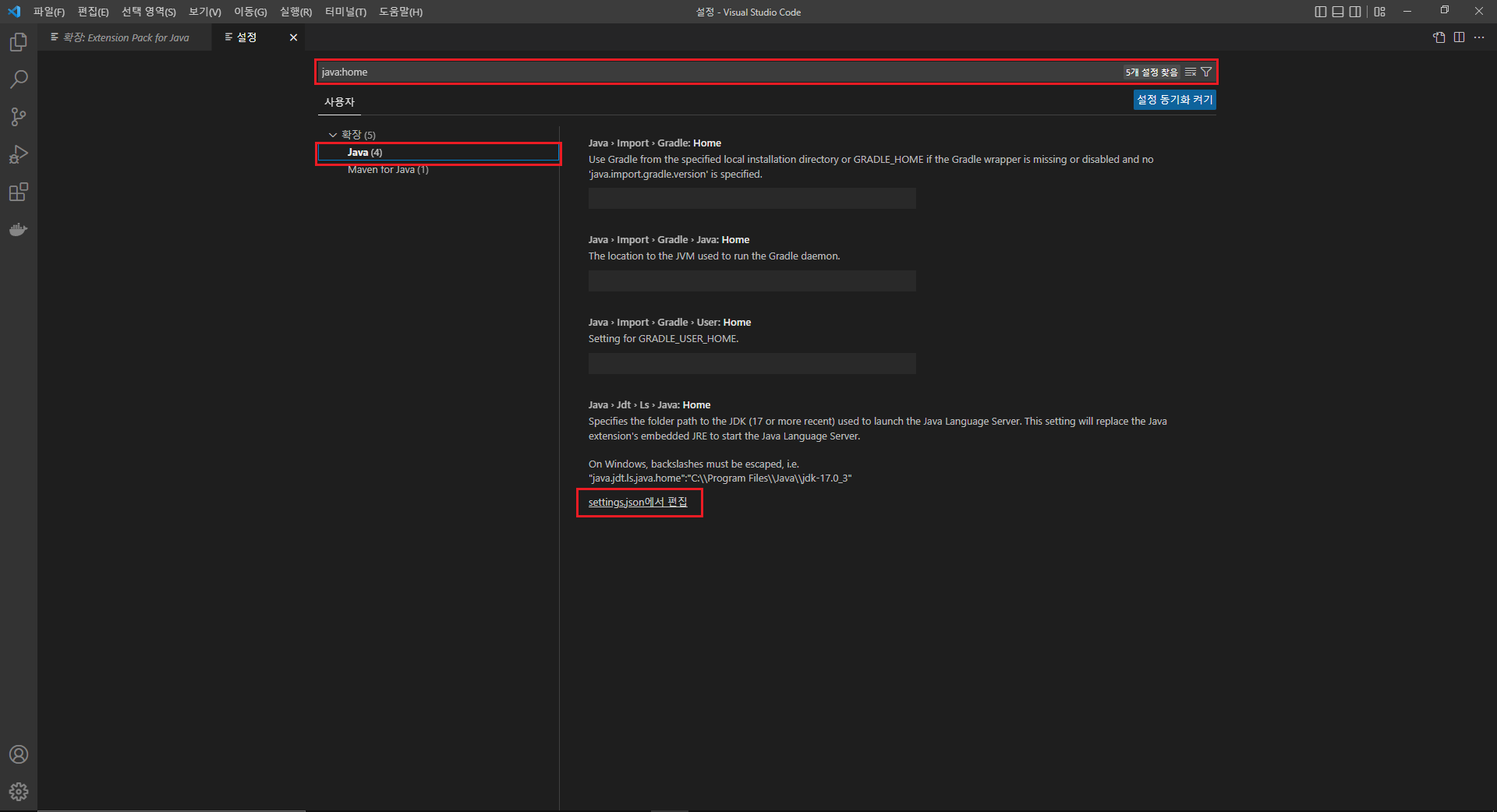
Task: Open the Accounts menu icon
Action: click(19, 754)
